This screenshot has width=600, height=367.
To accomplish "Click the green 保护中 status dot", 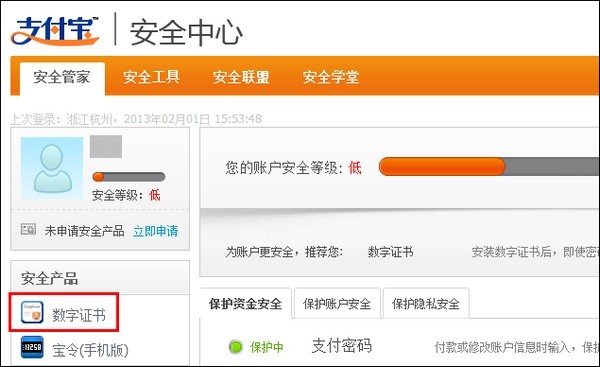I will pyautogui.click(x=236, y=347).
